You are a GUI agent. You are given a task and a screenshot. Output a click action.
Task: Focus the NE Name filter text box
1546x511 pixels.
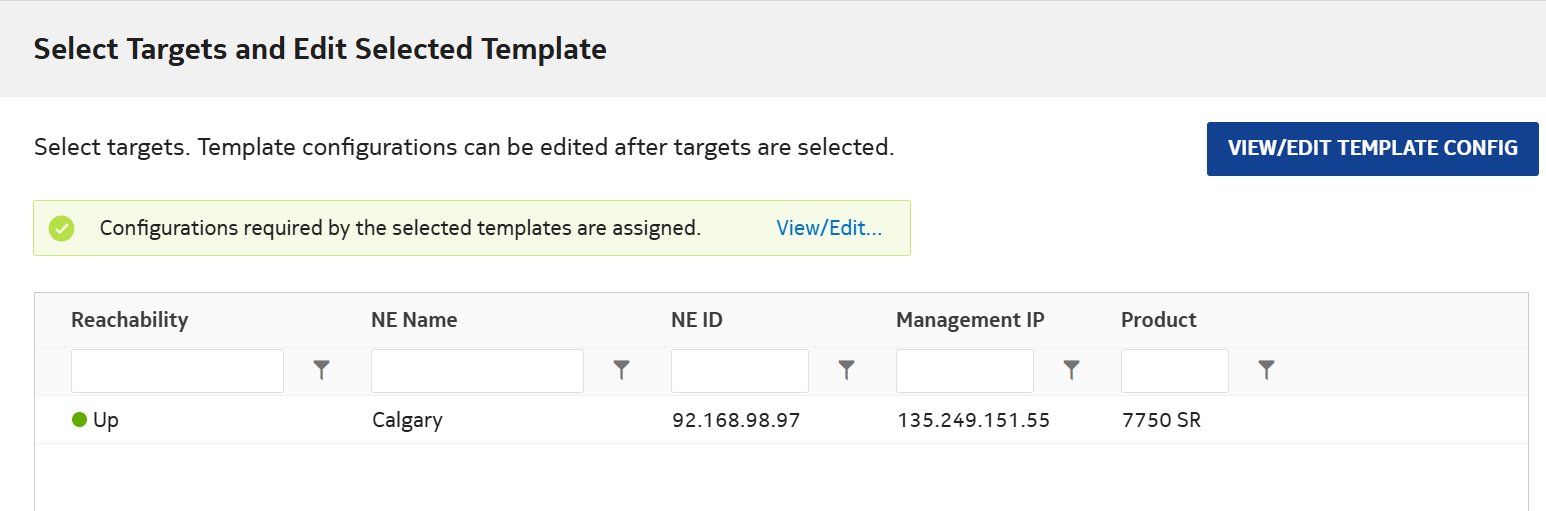tap(477, 371)
